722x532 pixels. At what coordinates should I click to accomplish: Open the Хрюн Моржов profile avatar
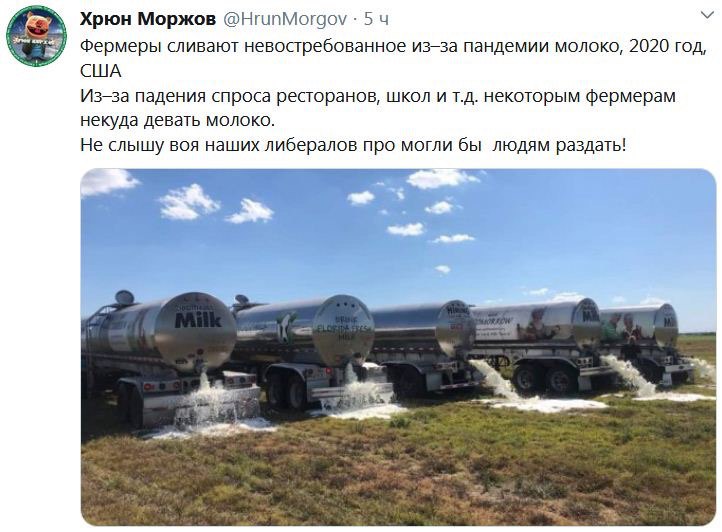click(36, 36)
